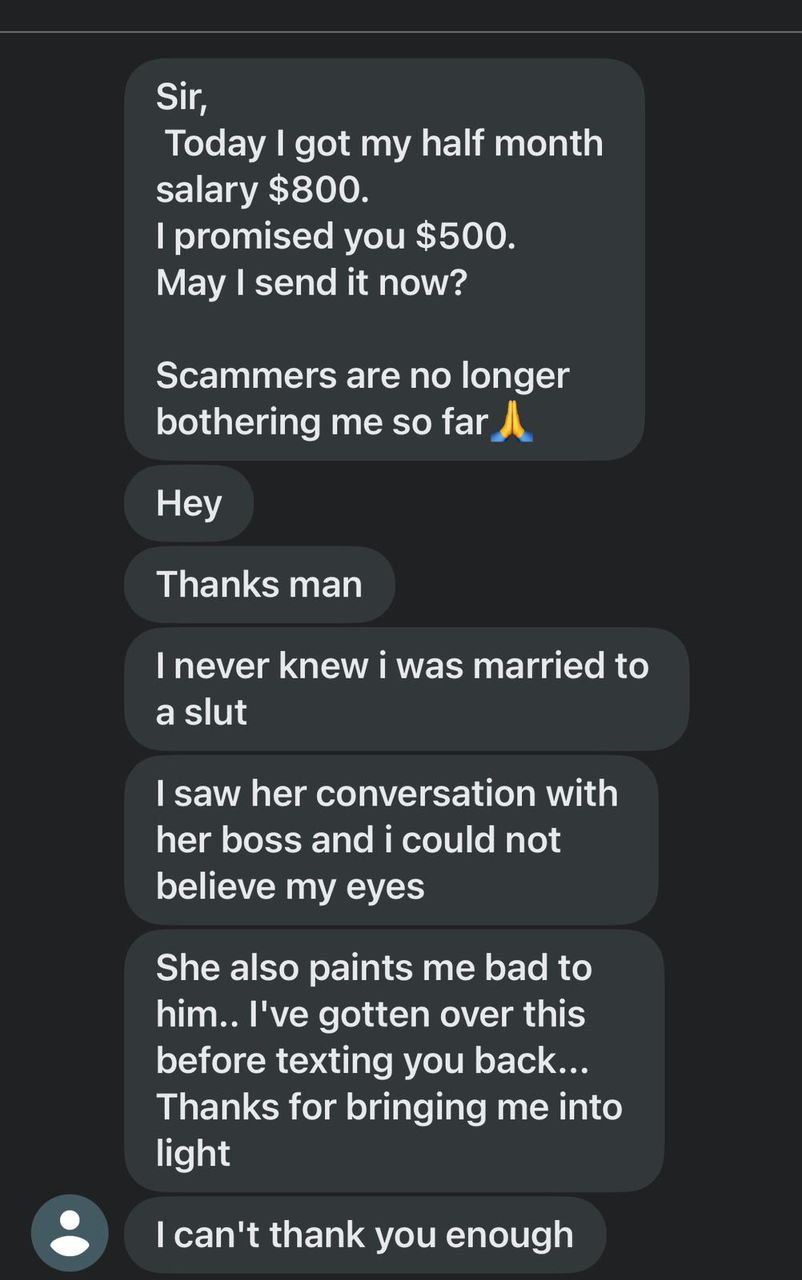Click the "her boss and i could not" line
Image resolution: width=802 pixels, height=1280 pixels.
[358, 840]
